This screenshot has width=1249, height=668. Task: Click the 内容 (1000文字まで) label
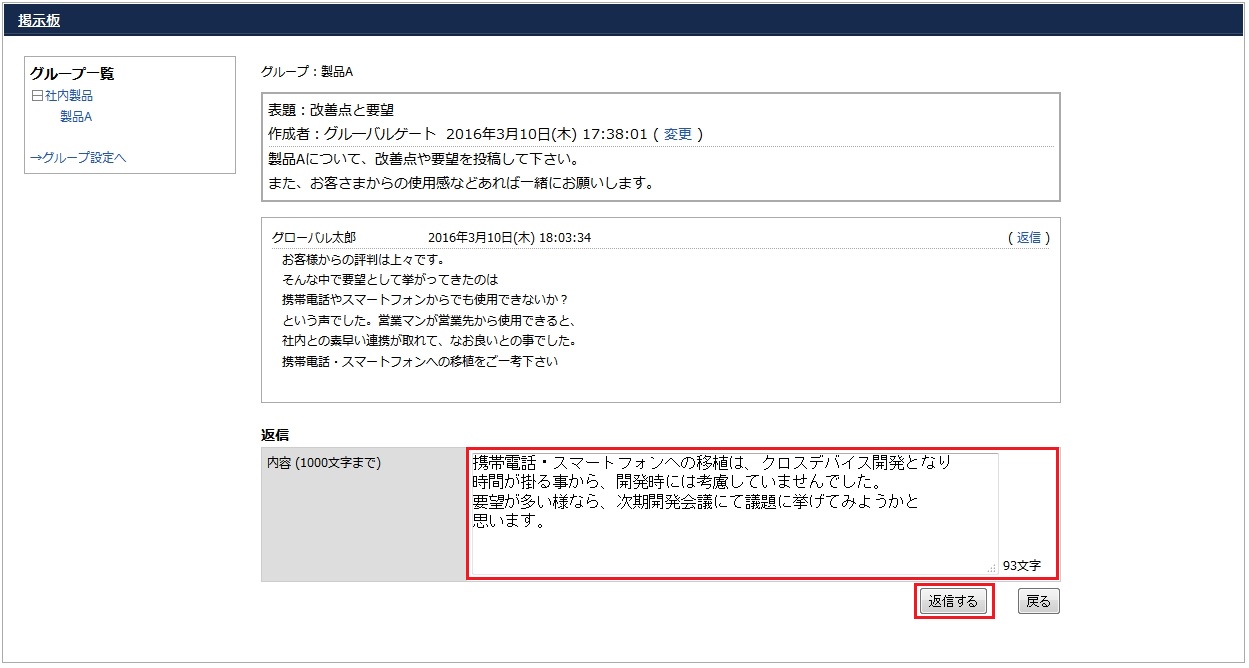click(324, 463)
